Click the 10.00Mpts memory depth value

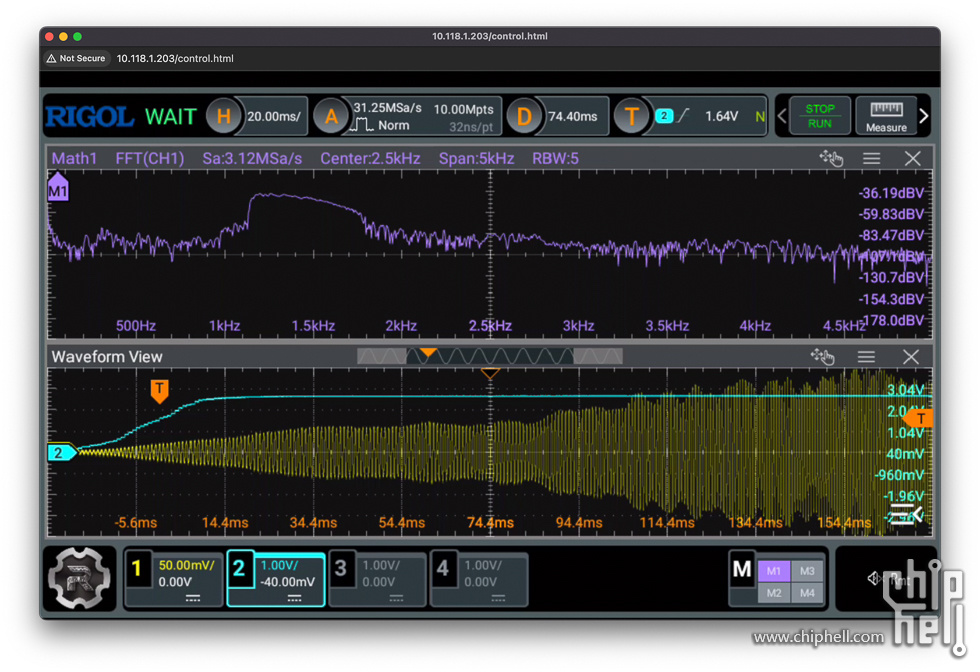tap(463, 109)
